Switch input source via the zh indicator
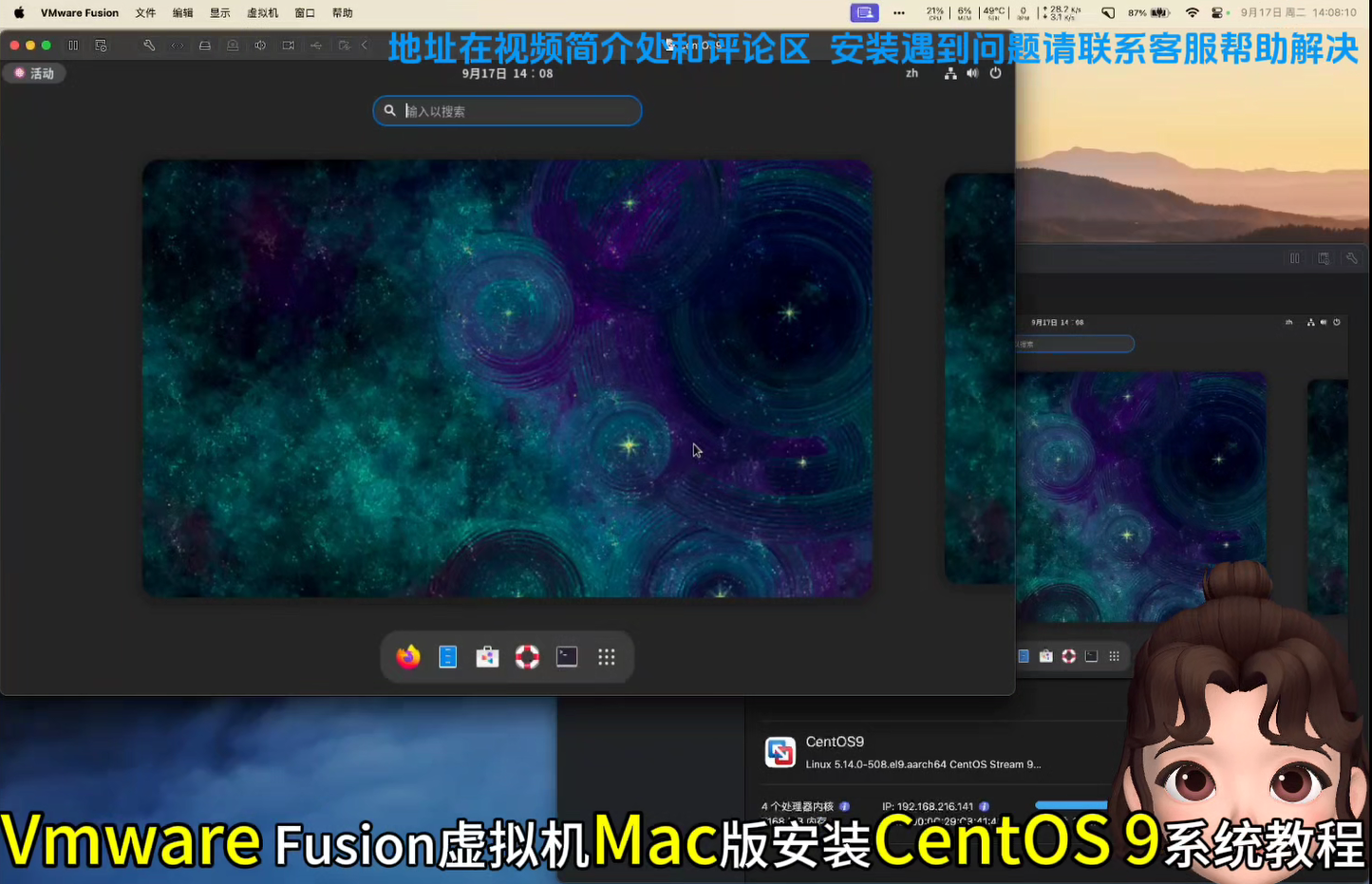The image size is (1372, 884). click(x=912, y=73)
